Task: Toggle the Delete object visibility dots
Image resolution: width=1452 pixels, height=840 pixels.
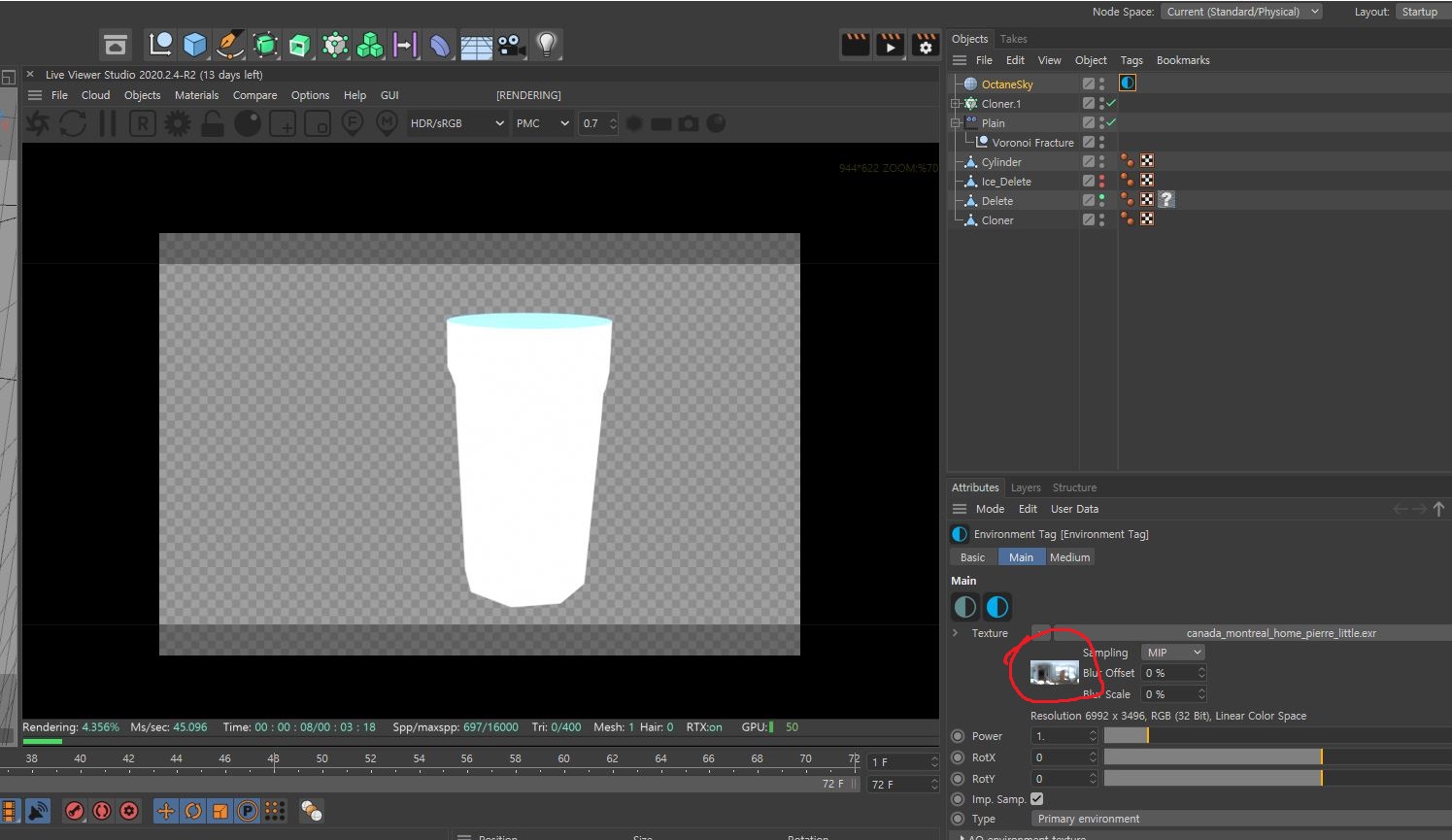Action: [1101, 200]
